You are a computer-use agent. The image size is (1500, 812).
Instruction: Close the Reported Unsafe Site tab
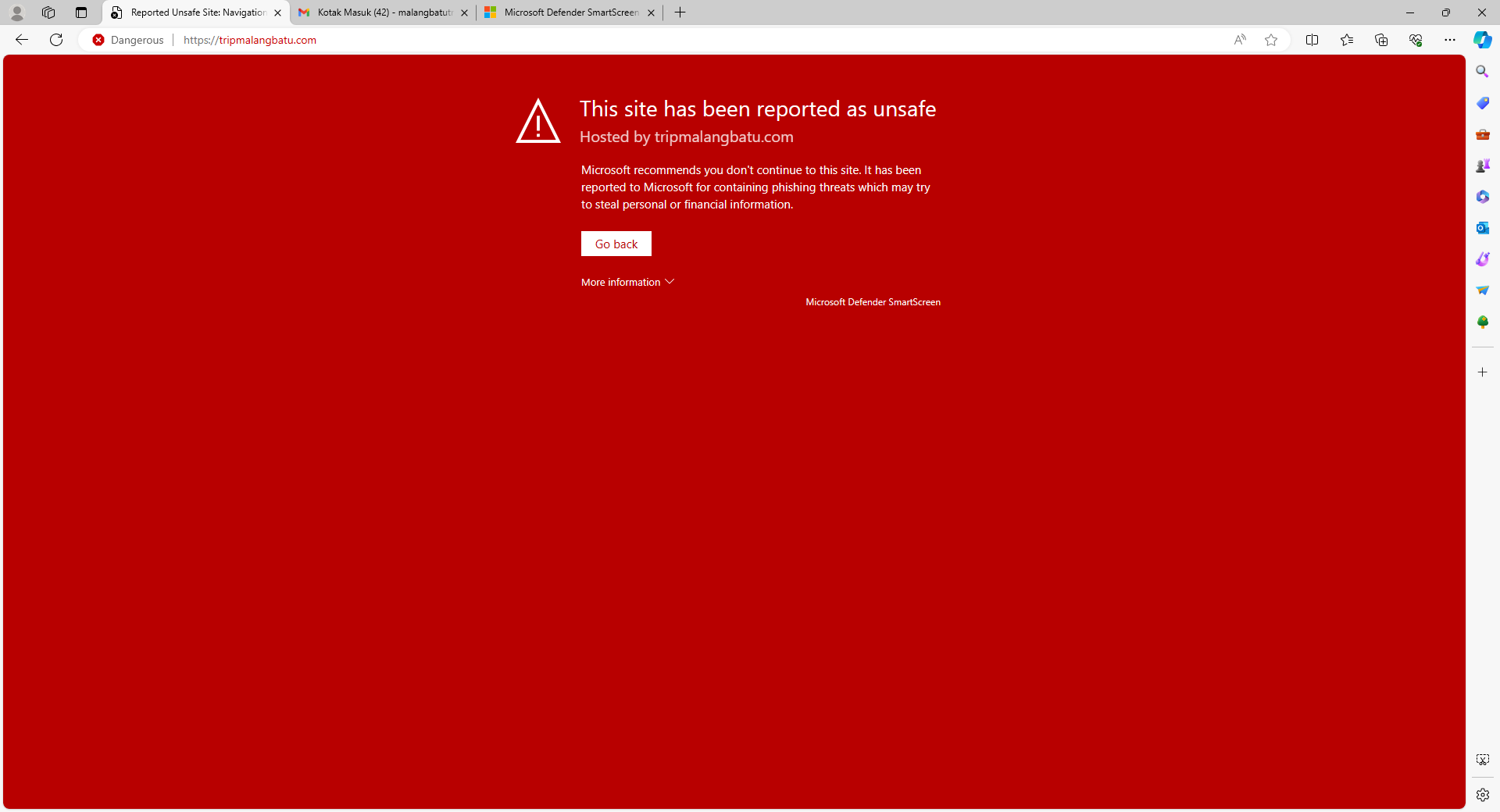[277, 12]
